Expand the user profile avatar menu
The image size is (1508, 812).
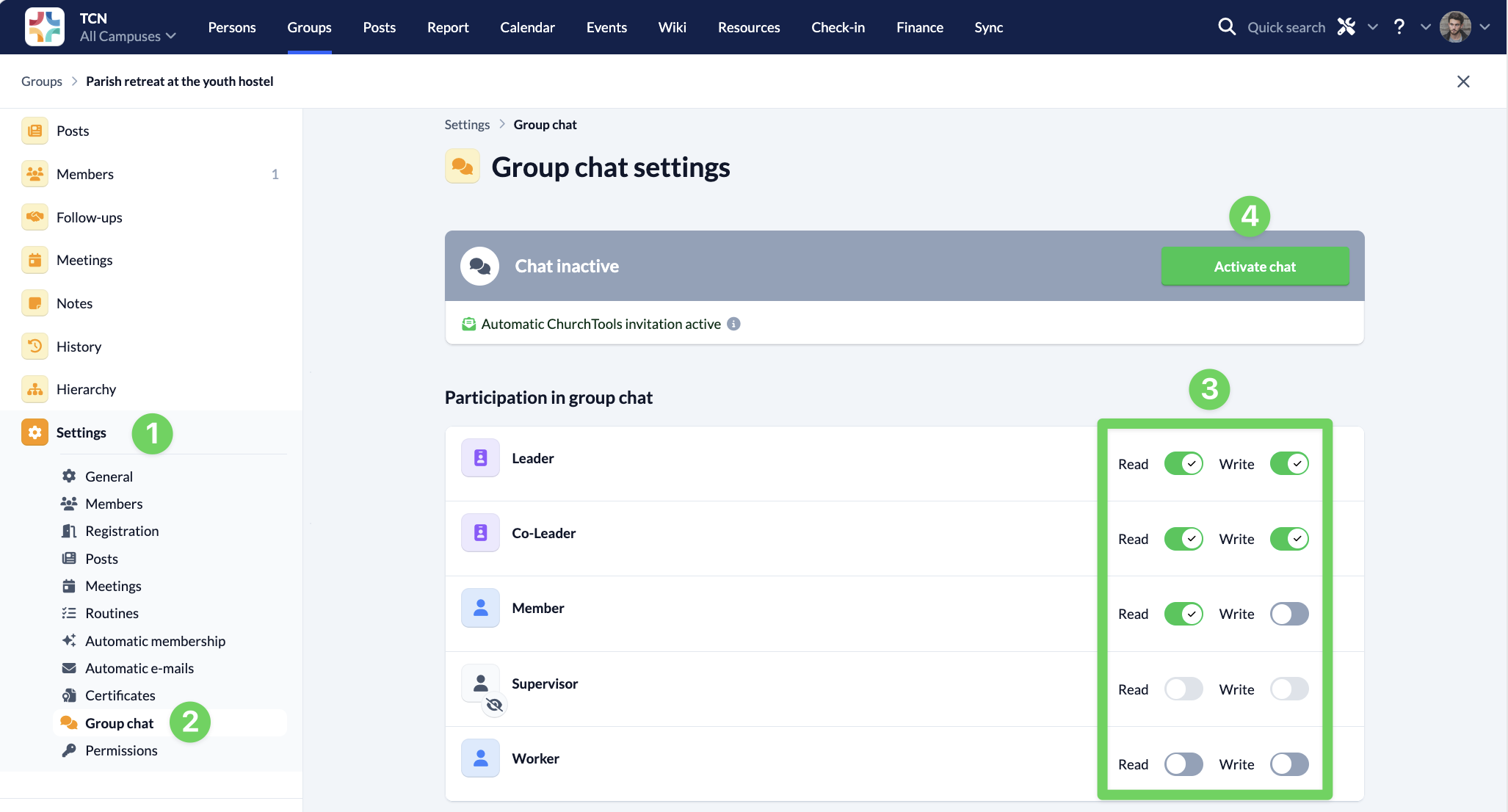pyautogui.click(x=1457, y=26)
